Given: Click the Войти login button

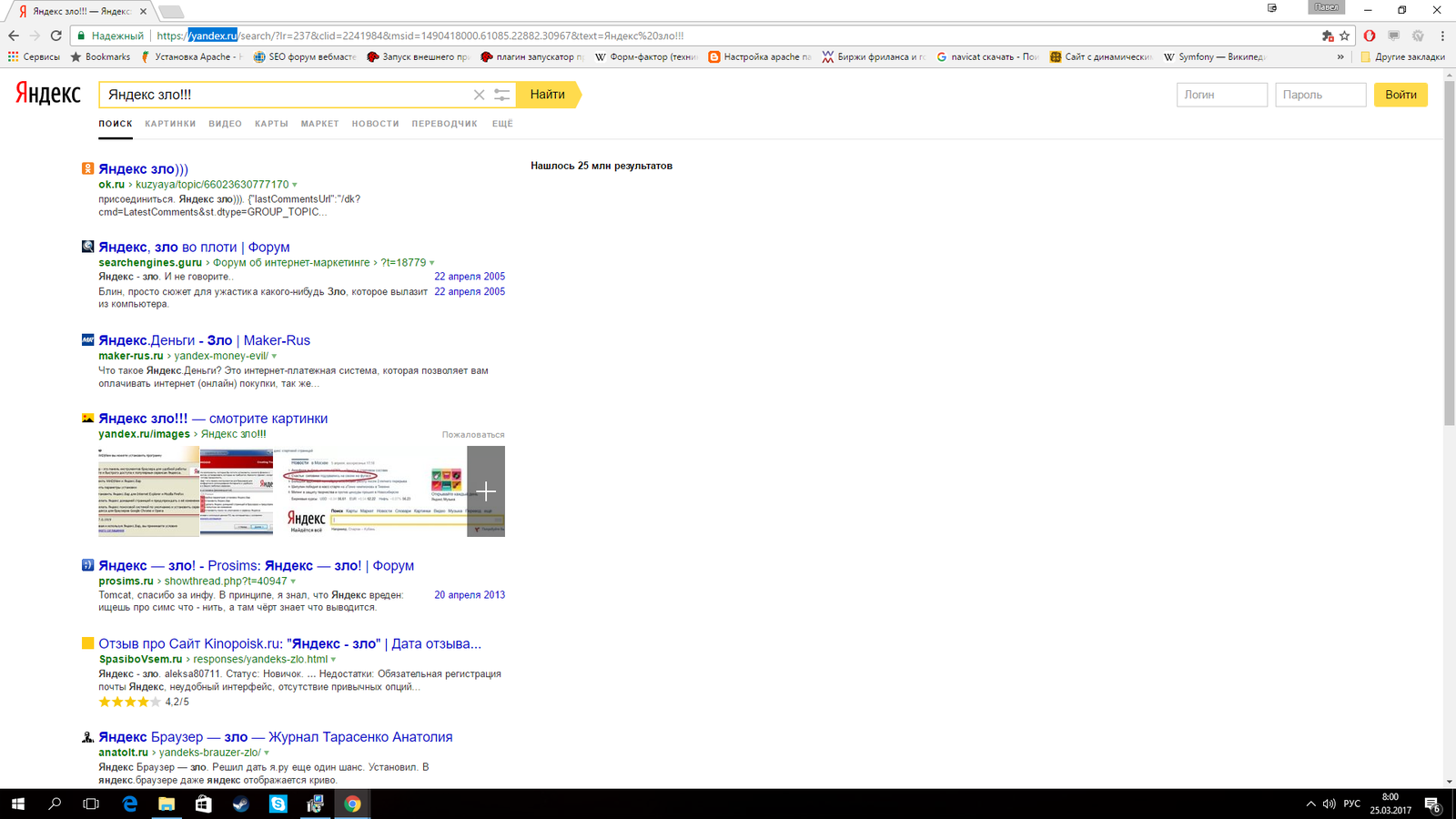Looking at the screenshot, I should pyautogui.click(x=1400, y=95).
